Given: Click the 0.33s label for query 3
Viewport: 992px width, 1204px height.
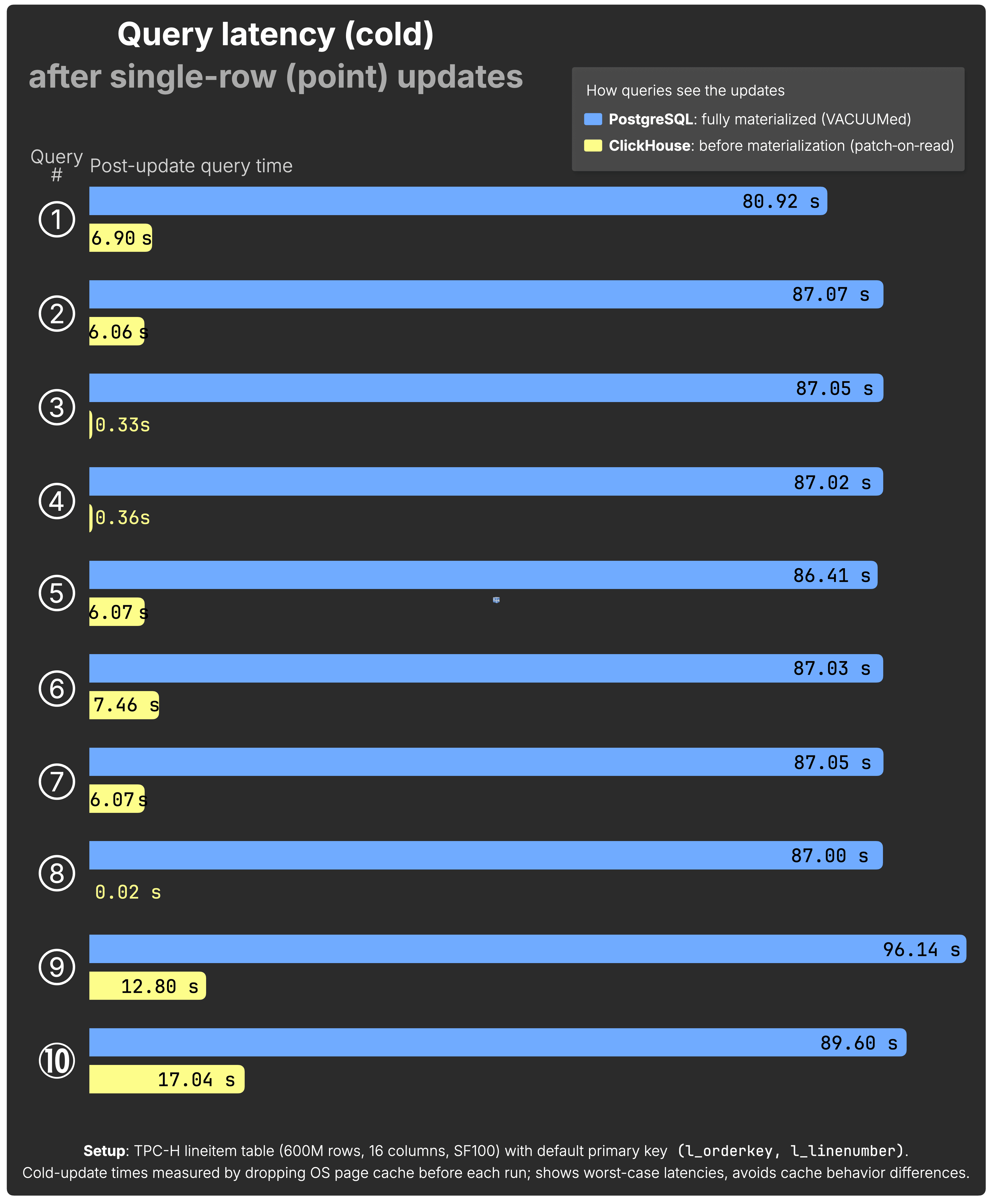Looking at the screenshot, I should [122, 425].
